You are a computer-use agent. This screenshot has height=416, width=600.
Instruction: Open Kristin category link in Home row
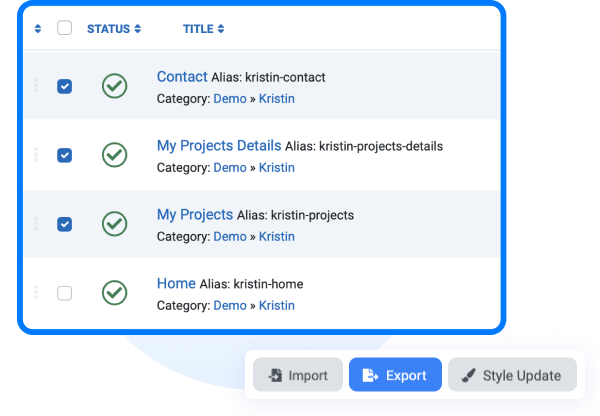[277, 305]
